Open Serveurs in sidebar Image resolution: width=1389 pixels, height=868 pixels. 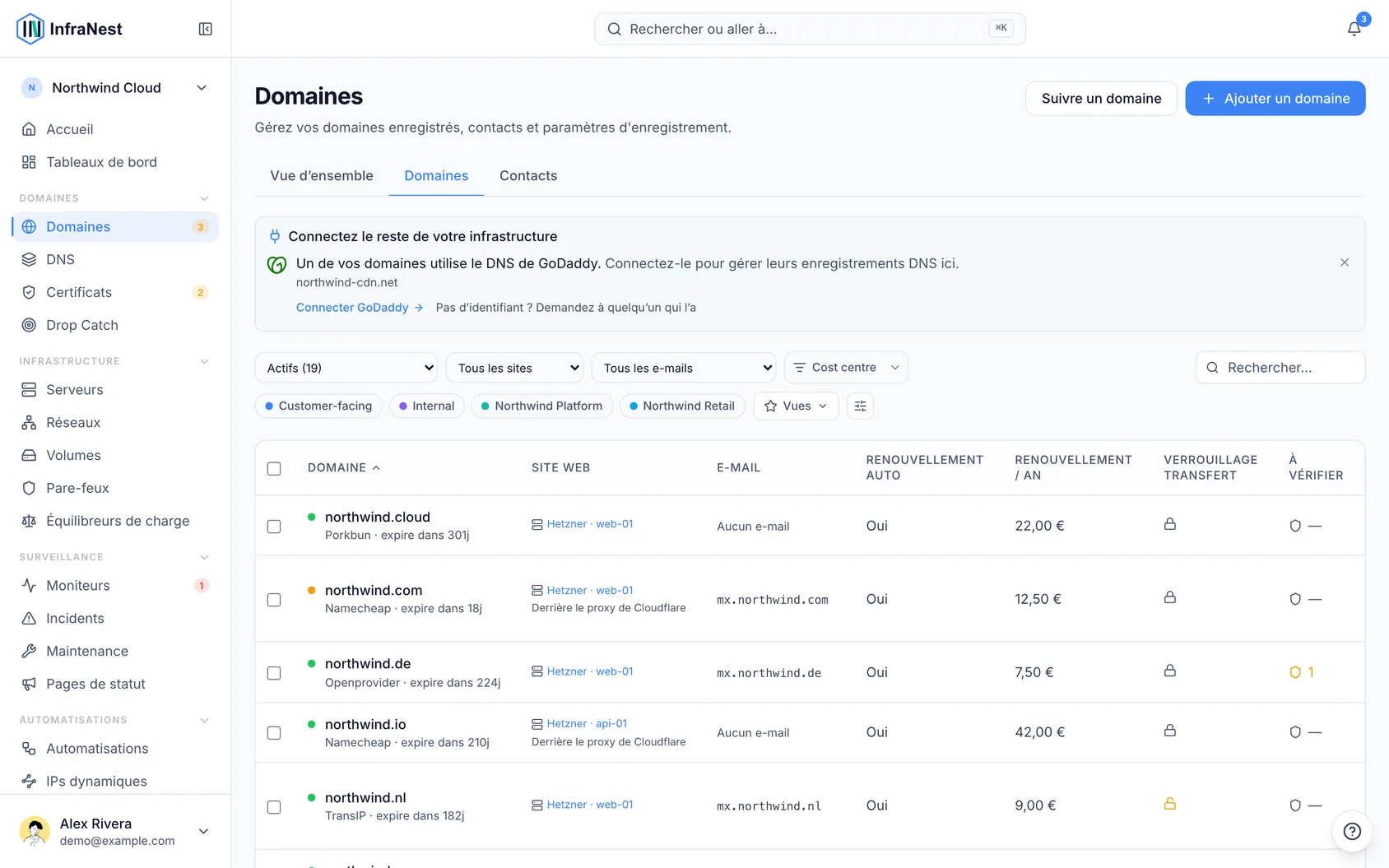[x=115, y=389]
